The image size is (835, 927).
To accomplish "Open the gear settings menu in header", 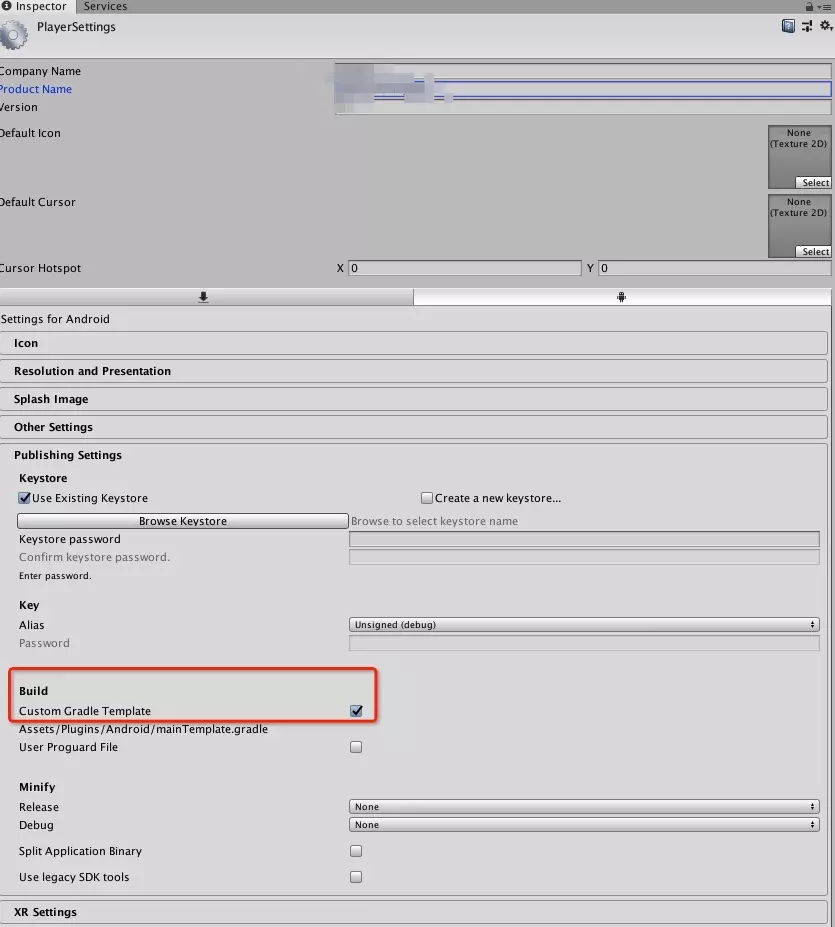I will 825,27.
